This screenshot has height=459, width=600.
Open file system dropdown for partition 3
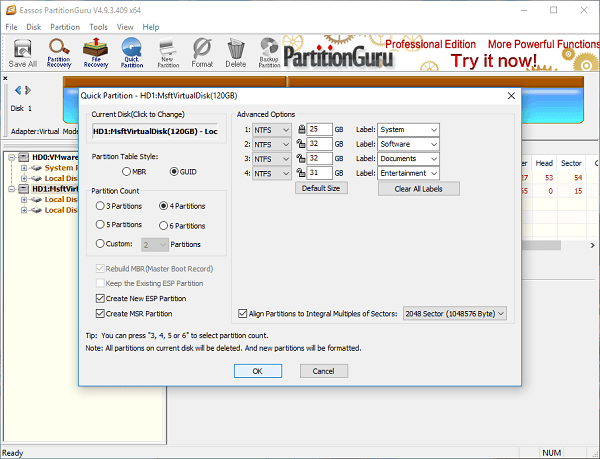pos(272,159)
